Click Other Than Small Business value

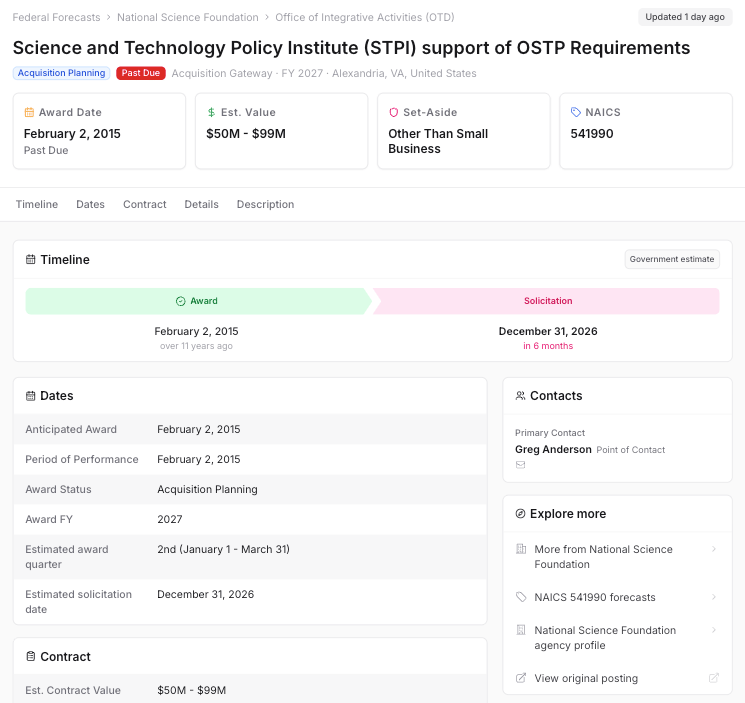pos(438,141)
